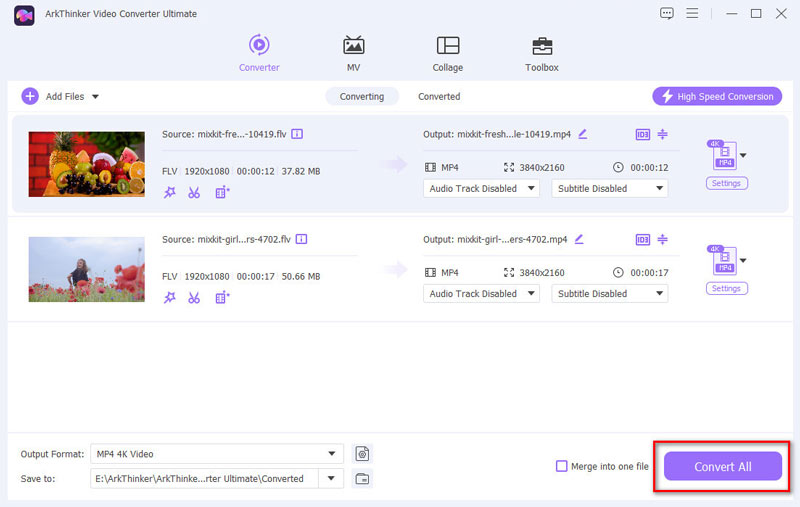The width and height of the screenshot is (800, 507).
Task: Open Settings for the 4702.mp4 output
Action: [727, 288]
